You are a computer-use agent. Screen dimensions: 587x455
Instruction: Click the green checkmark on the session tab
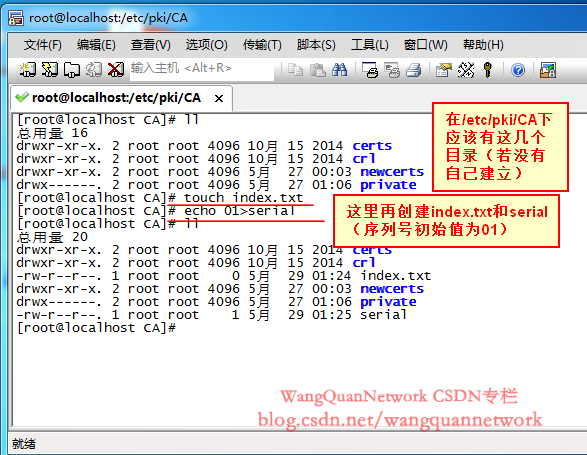click(x=22, y=97)
